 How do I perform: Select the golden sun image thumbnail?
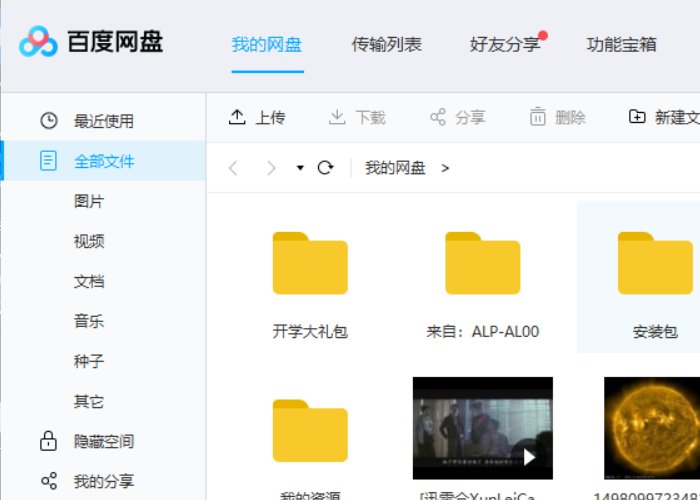[652, 428]
